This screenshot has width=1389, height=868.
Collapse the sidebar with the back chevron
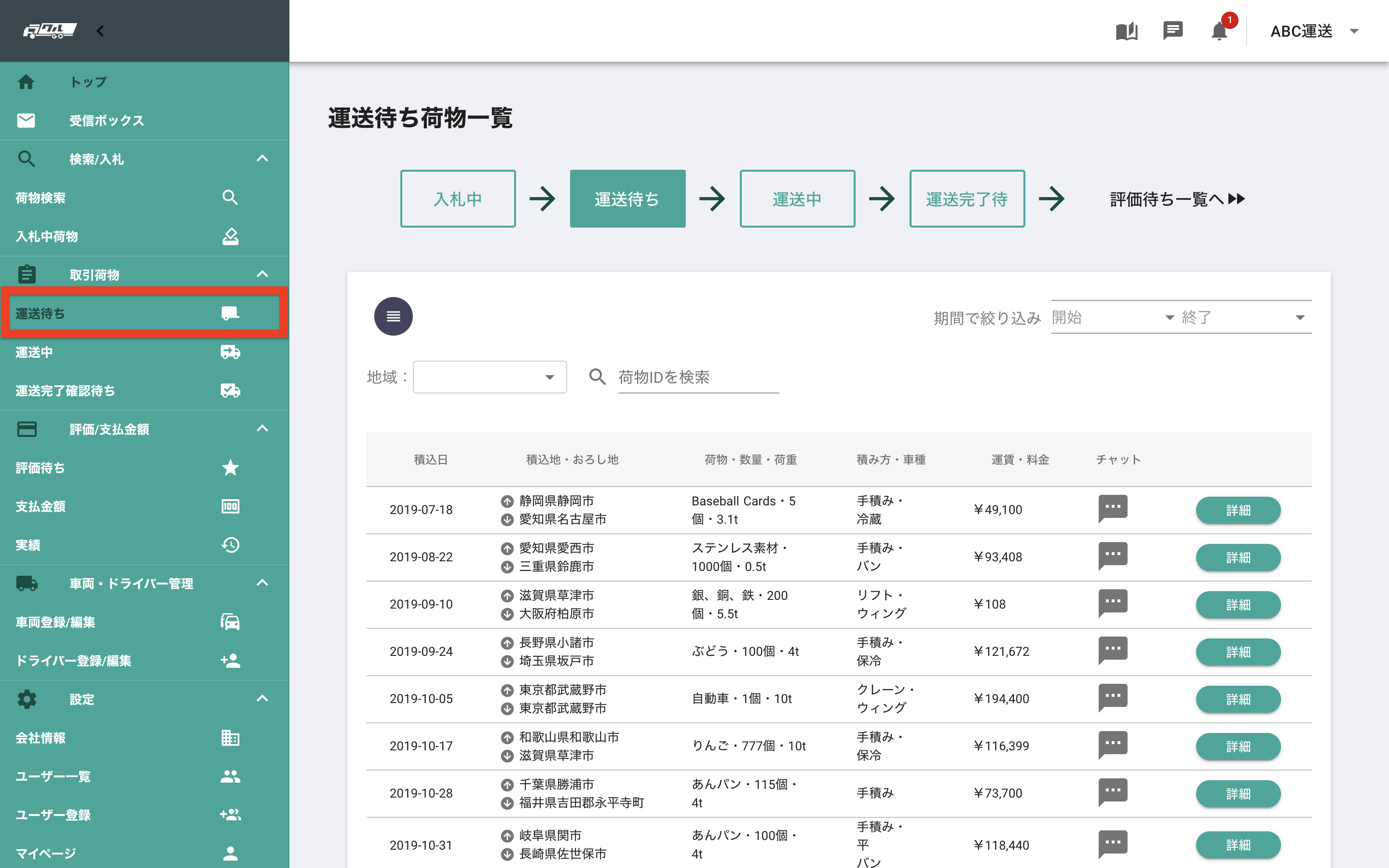tap(100, 31)
